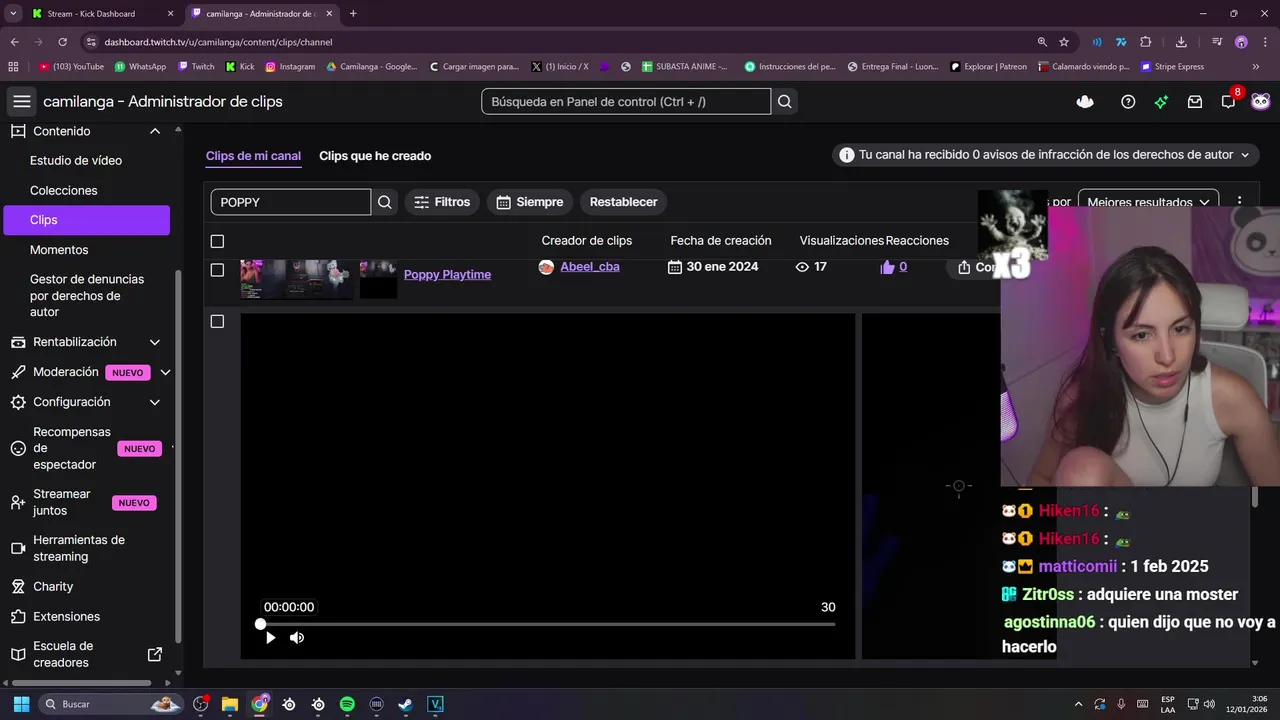Tick the Poppy Playtime clip checkbox
This screenshot has width=1280, height=720.
[x=217, y=270]
